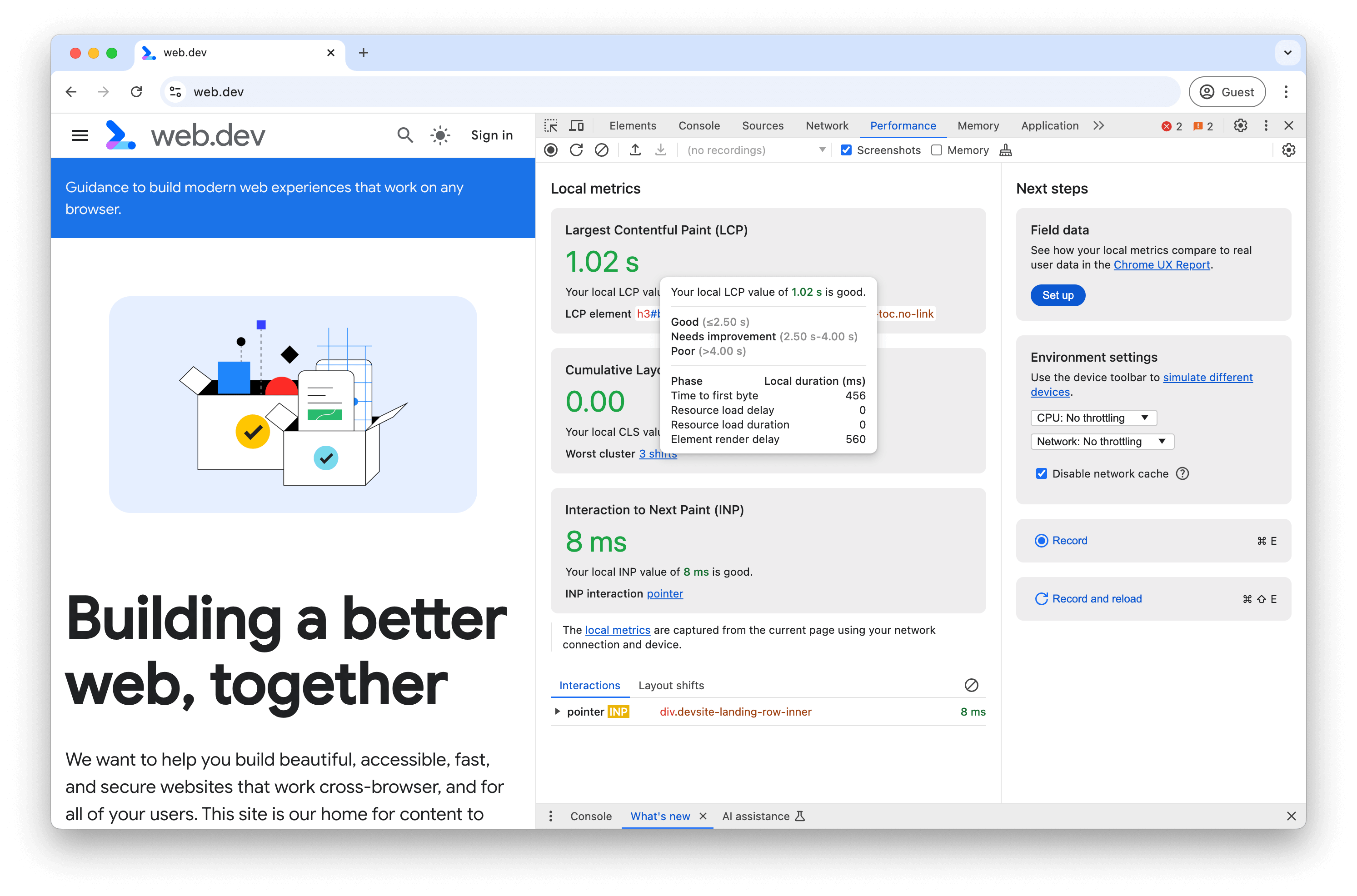Click the Chrome UX Report link

point(1162,265)
